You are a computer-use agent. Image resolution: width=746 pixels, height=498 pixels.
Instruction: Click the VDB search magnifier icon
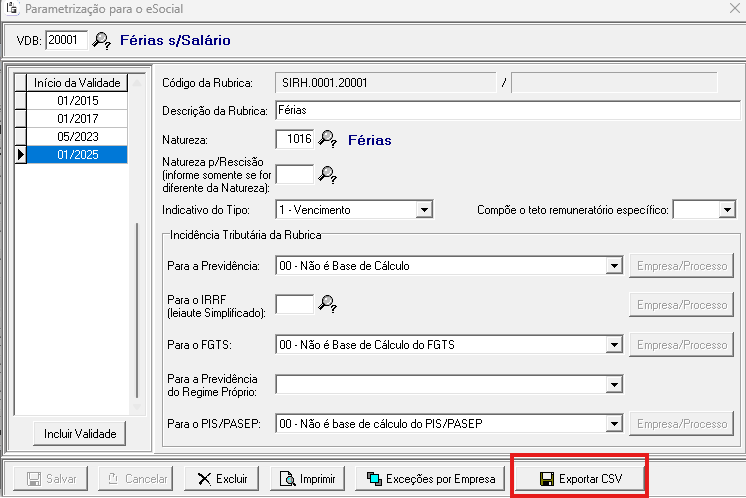pyautogui.click(x=102, y=40)
